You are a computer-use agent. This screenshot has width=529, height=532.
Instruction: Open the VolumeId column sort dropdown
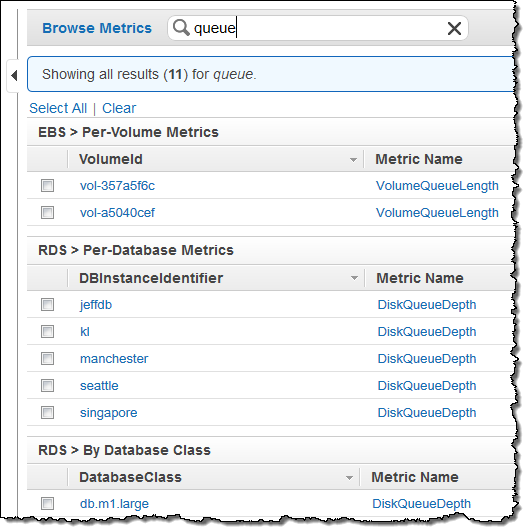[353, 159]
